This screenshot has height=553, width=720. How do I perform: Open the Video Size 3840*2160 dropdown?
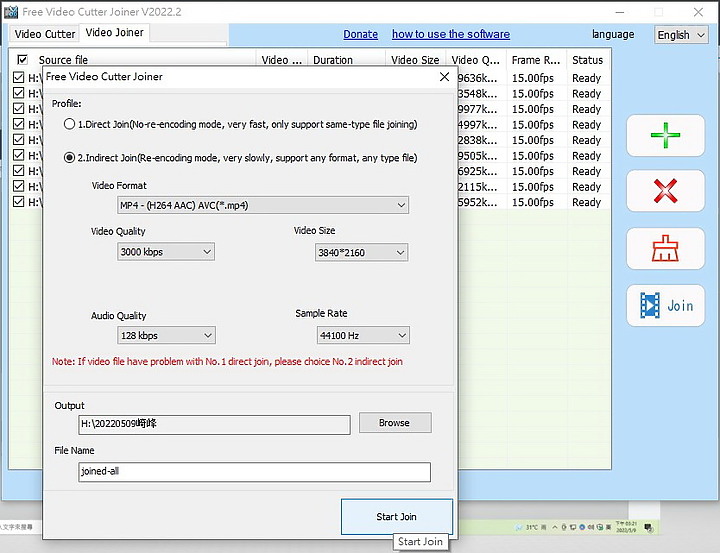coord(361,253)
